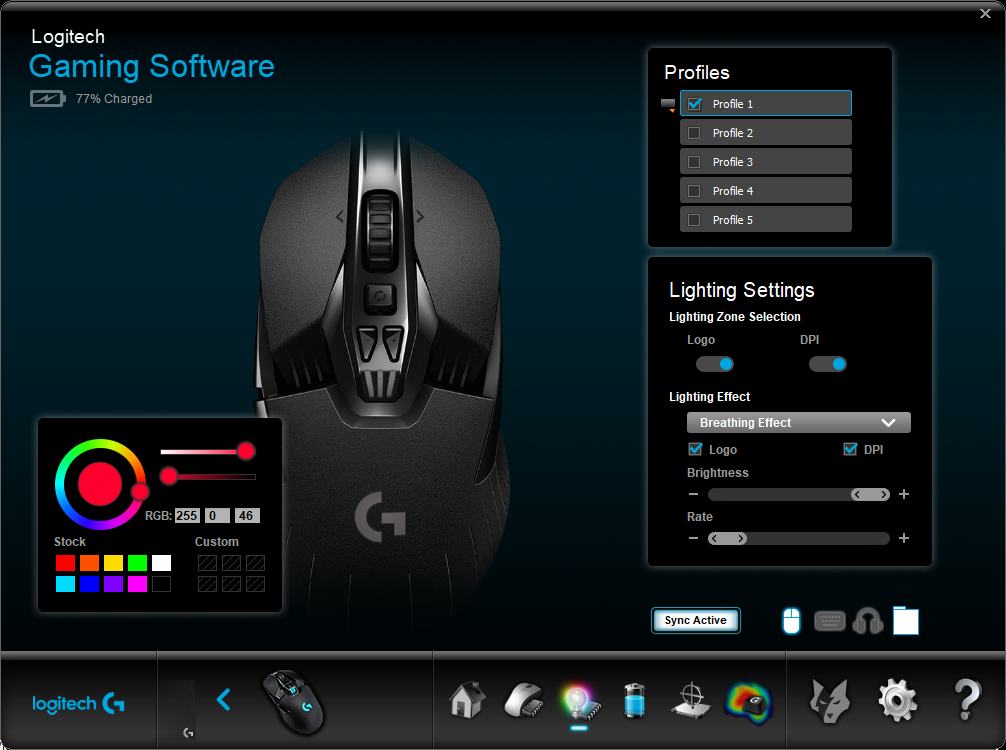
Task: Open the Home icon in bottom toolbar
Action: click(x=467, y=701)
